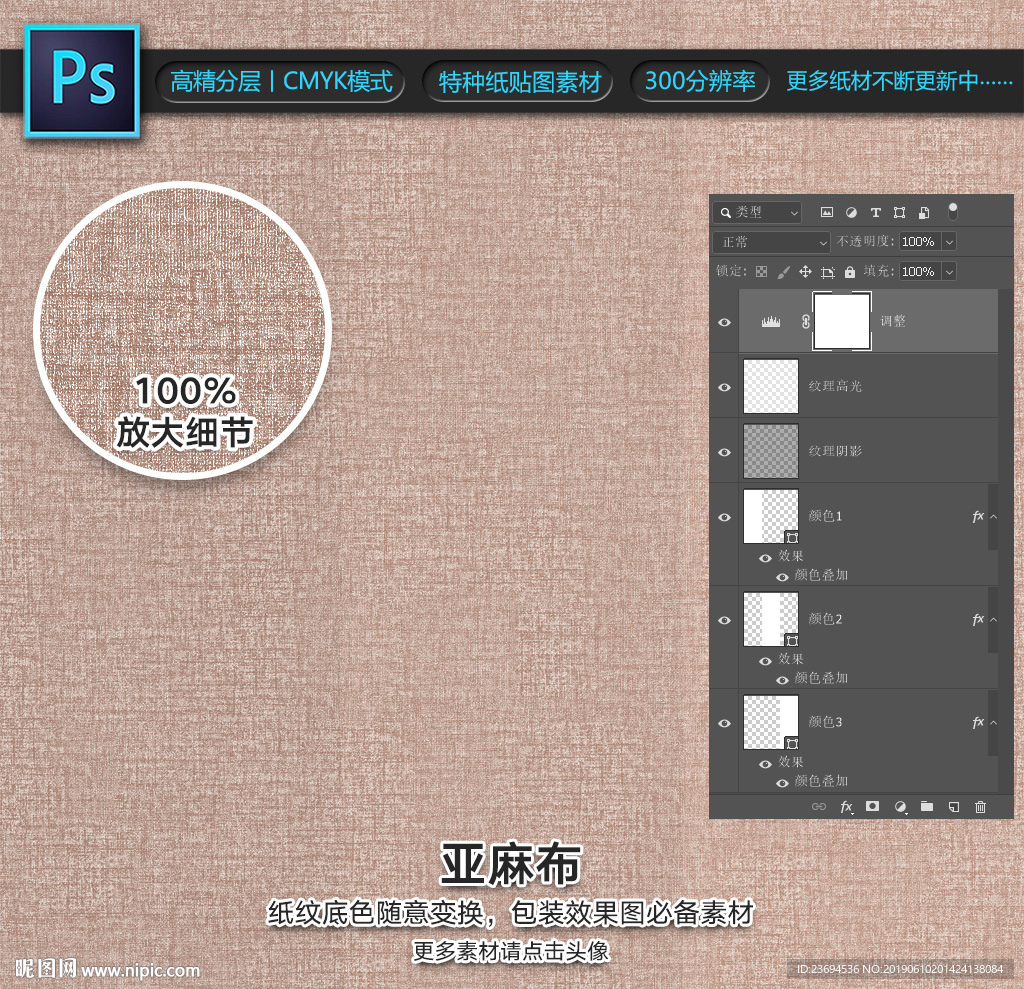The height and width of the screenshot is (989, 1024).
Task: Toggle visibility of 颜色3 layer
Action: [x=724, y=723]
